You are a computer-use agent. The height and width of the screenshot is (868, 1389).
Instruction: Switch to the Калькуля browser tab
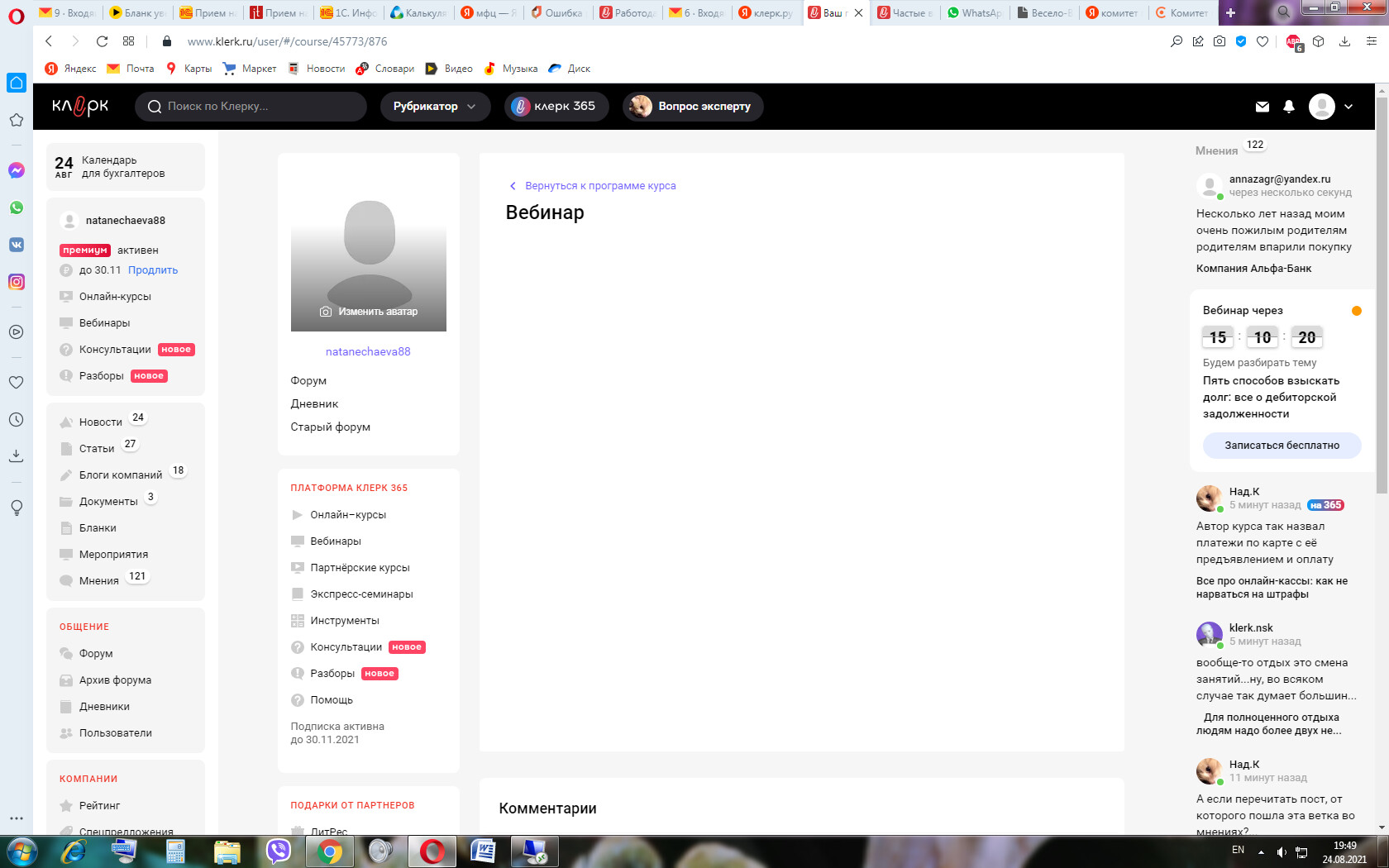(418, 12)
